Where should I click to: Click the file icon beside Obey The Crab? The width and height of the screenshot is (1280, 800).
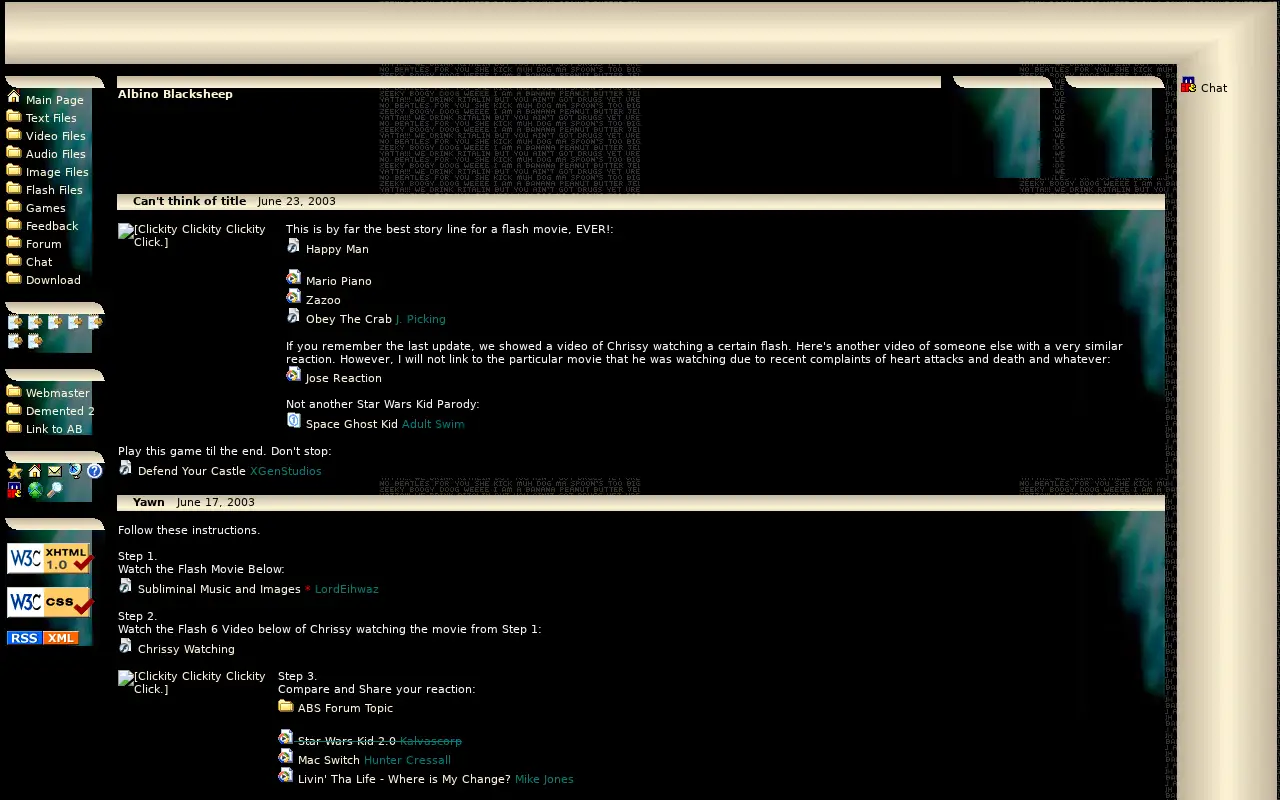point(293,316)
